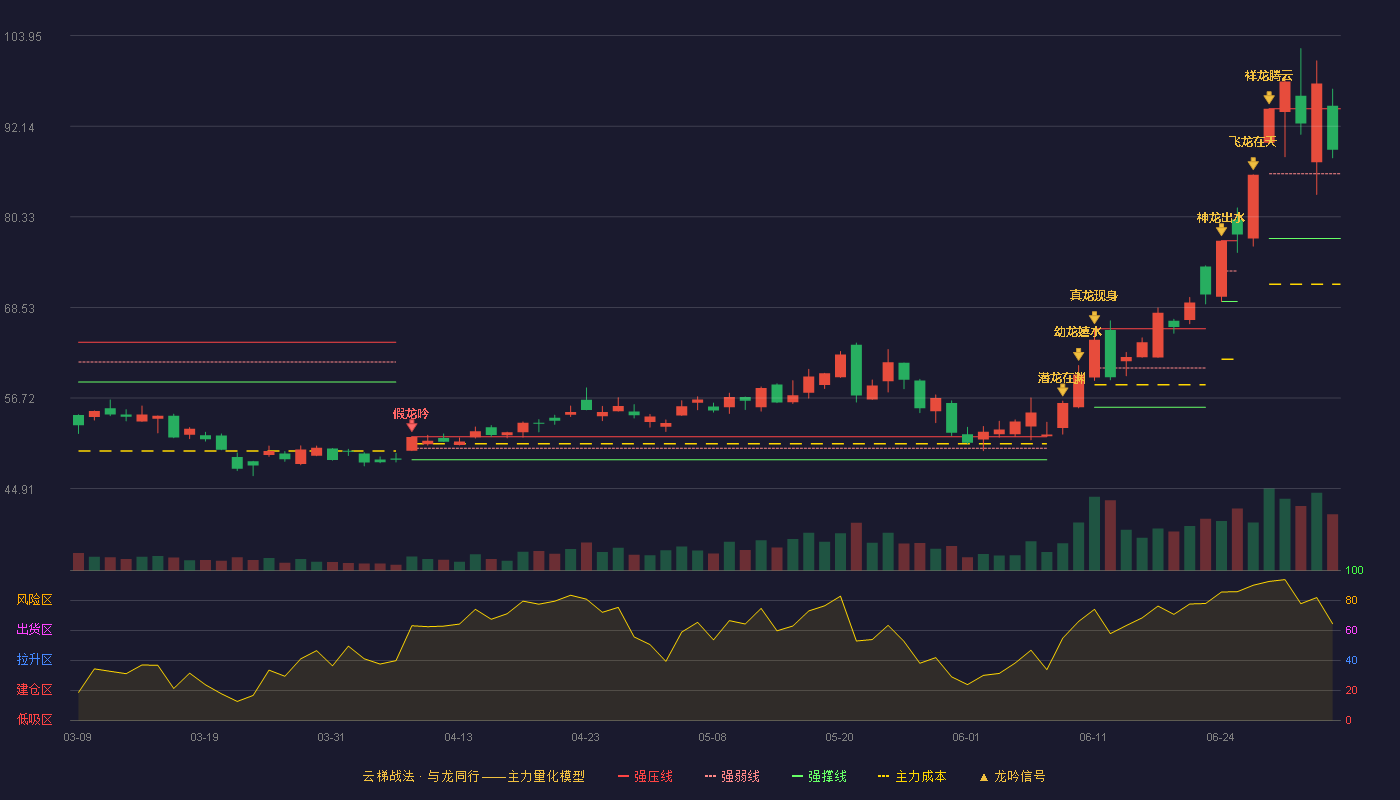
Task: Click the 20 indicator scale value
Action: pos(1351,691)
